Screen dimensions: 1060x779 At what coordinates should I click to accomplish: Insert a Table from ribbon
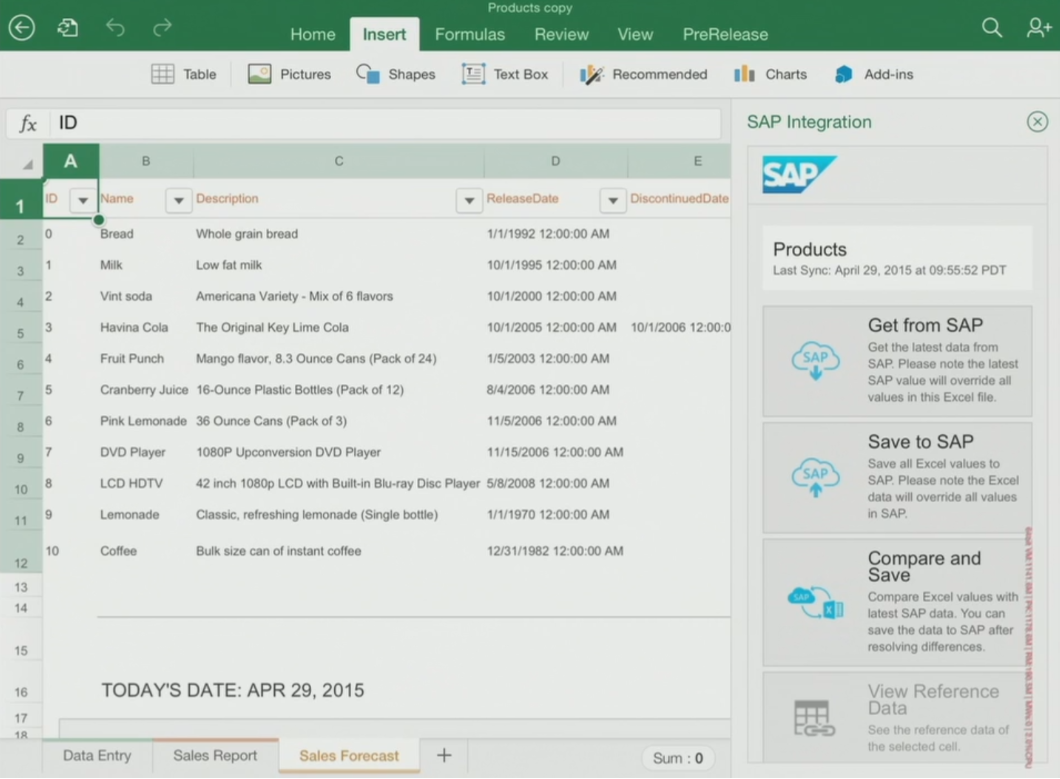(184, 74)
